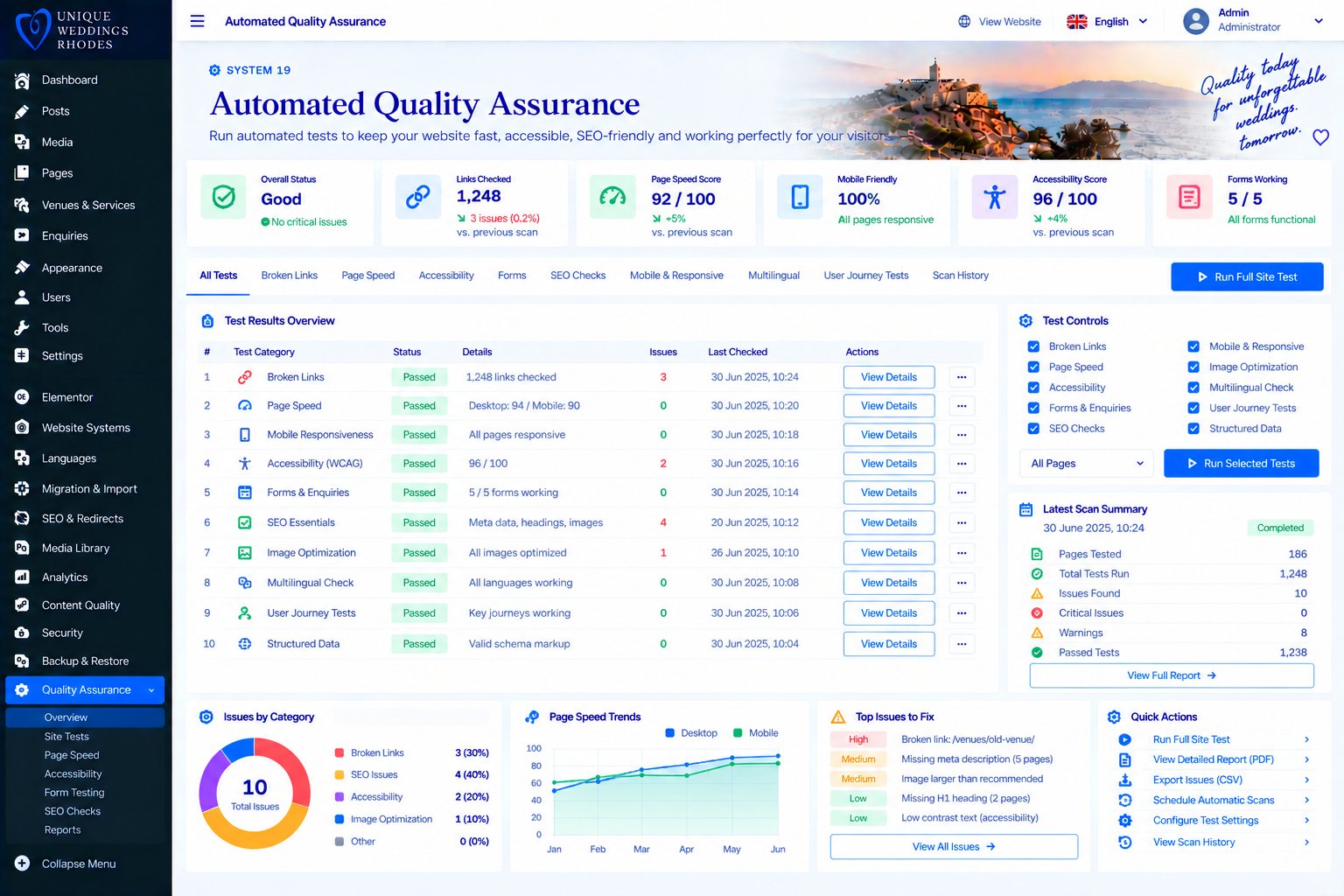1344x896 pixels.
Task: Switch to the Broken Links tab
Action: pyautogui.click(x=290, y=276)
